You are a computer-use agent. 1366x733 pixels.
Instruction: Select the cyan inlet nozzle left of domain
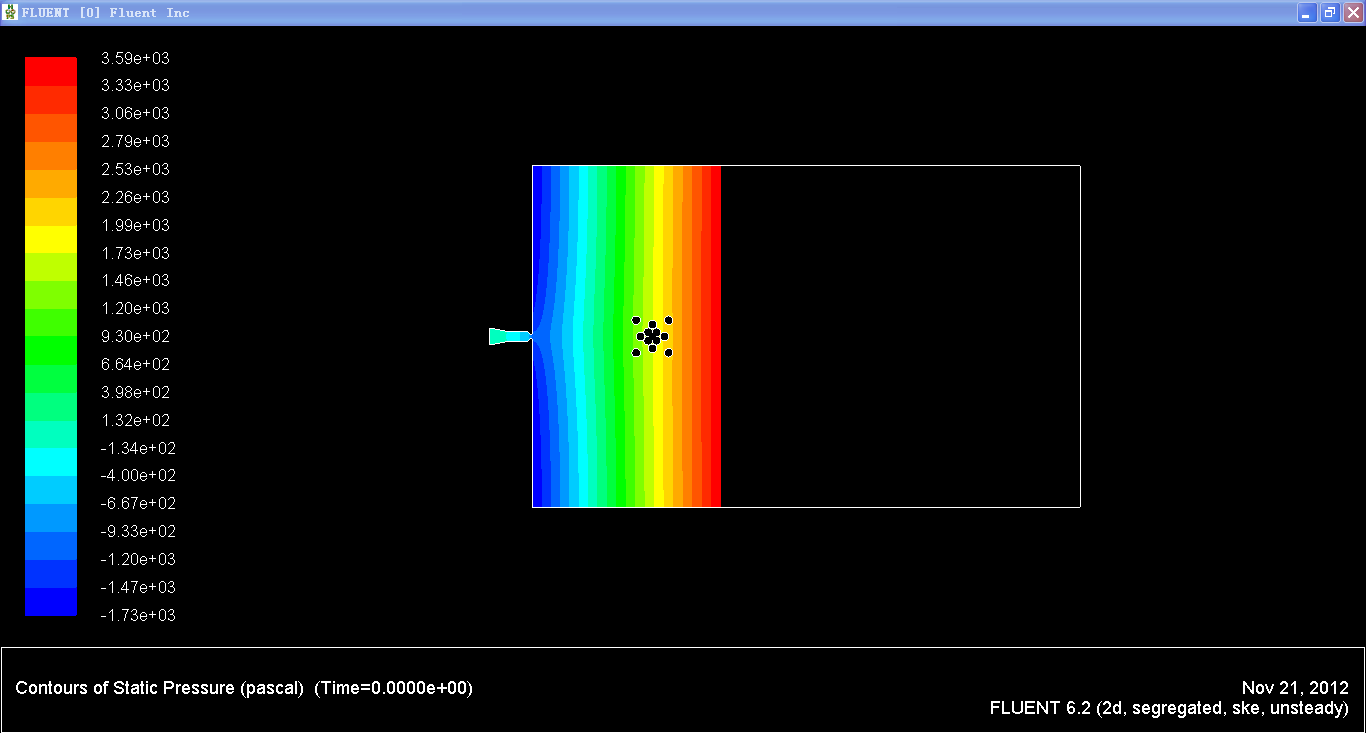tap(508, 336)
